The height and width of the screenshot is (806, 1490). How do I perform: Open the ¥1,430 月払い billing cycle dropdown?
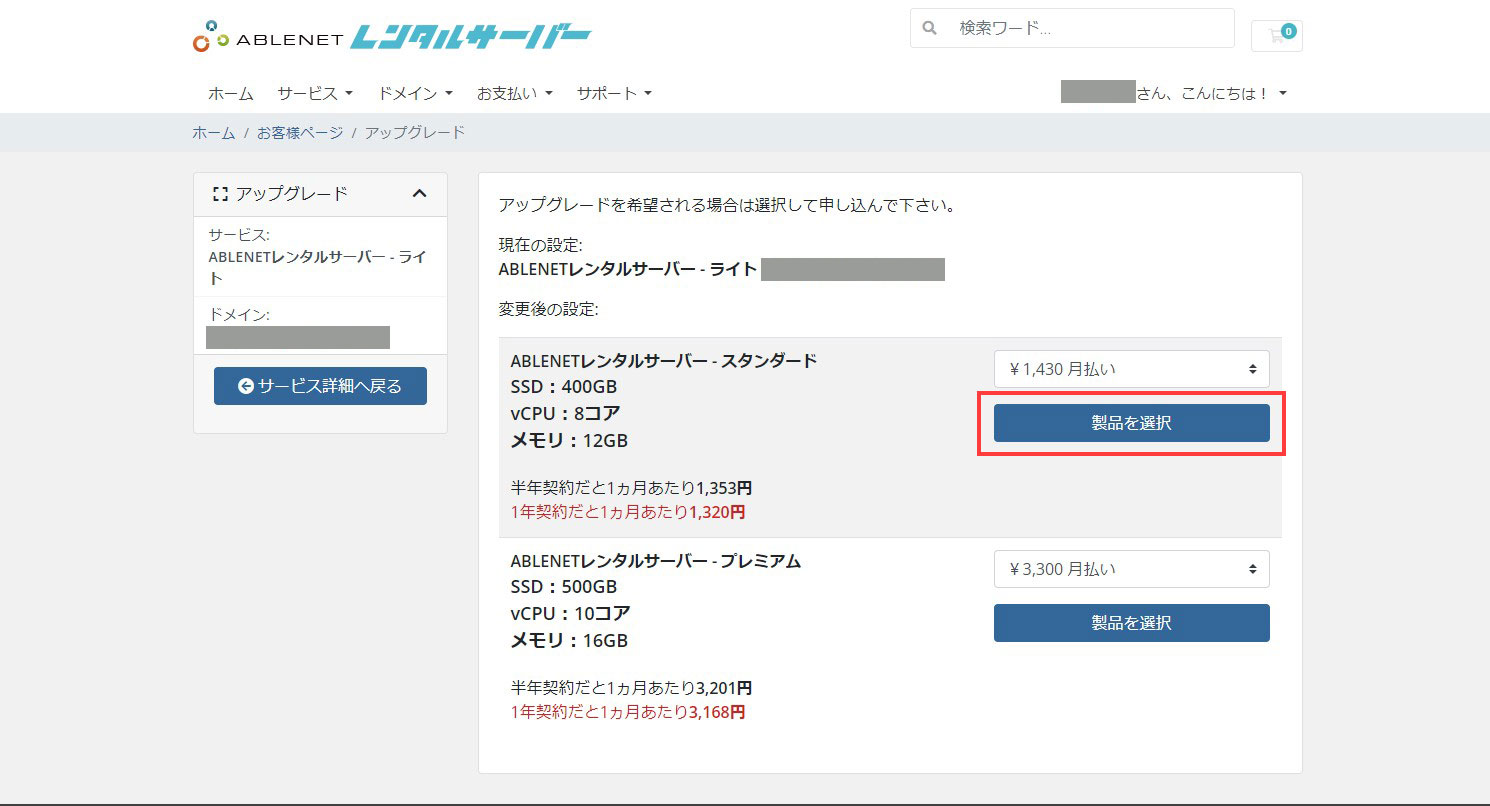tap(1131, 369)
